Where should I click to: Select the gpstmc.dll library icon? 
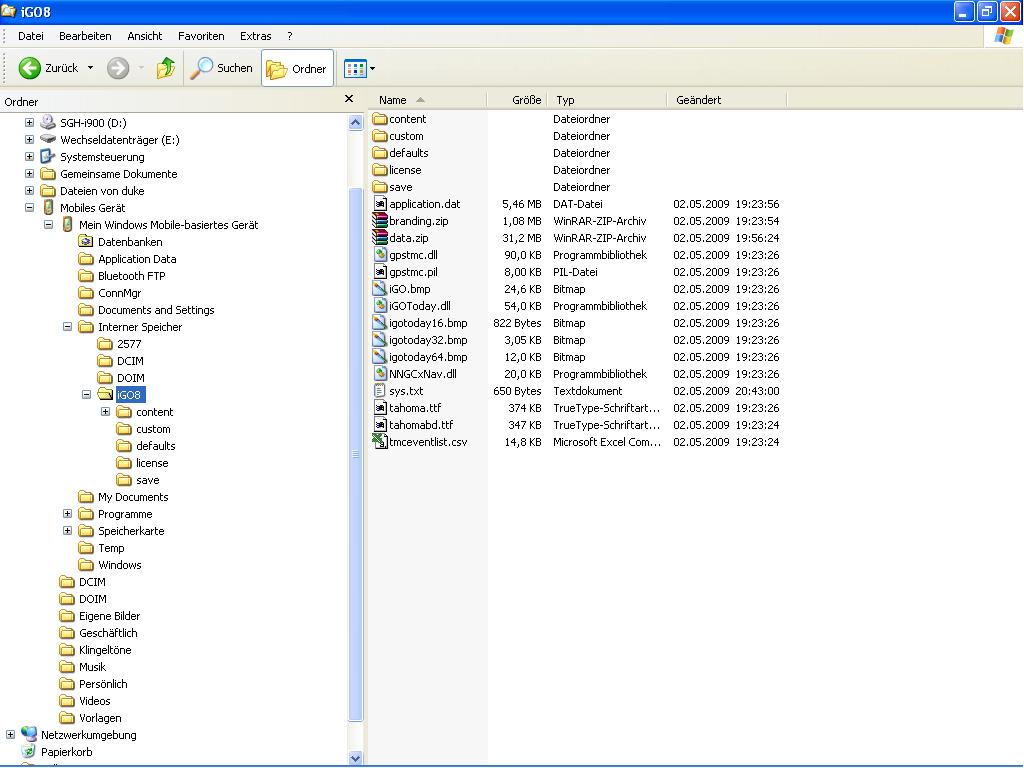coord(380,255)
